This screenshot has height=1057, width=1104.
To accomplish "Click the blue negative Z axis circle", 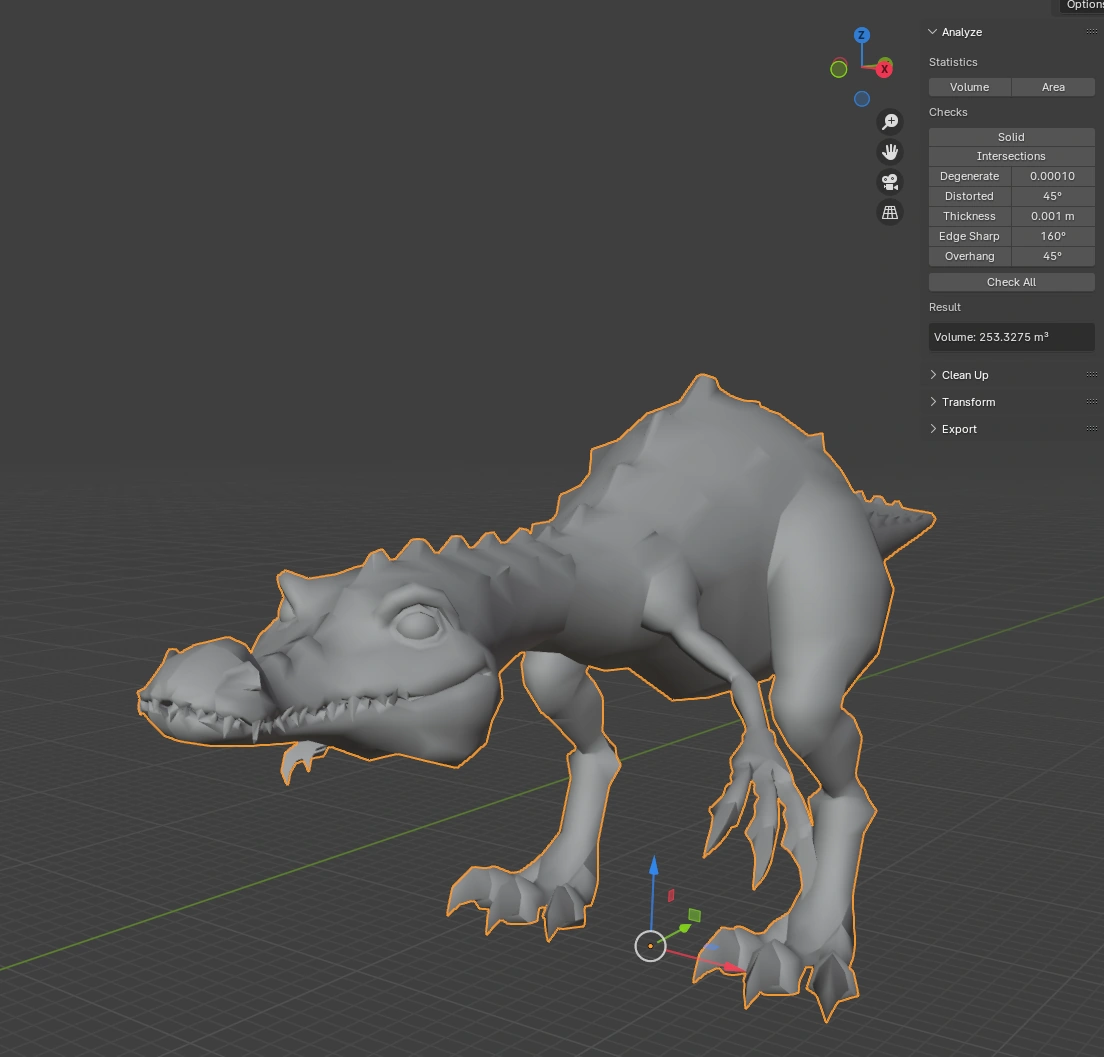I will pos(862,99).
